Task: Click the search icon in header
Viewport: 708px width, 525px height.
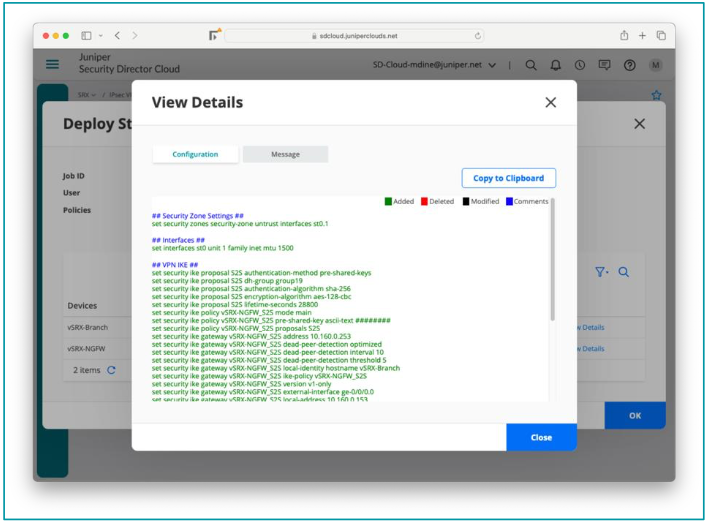Action: click(531, 65)
